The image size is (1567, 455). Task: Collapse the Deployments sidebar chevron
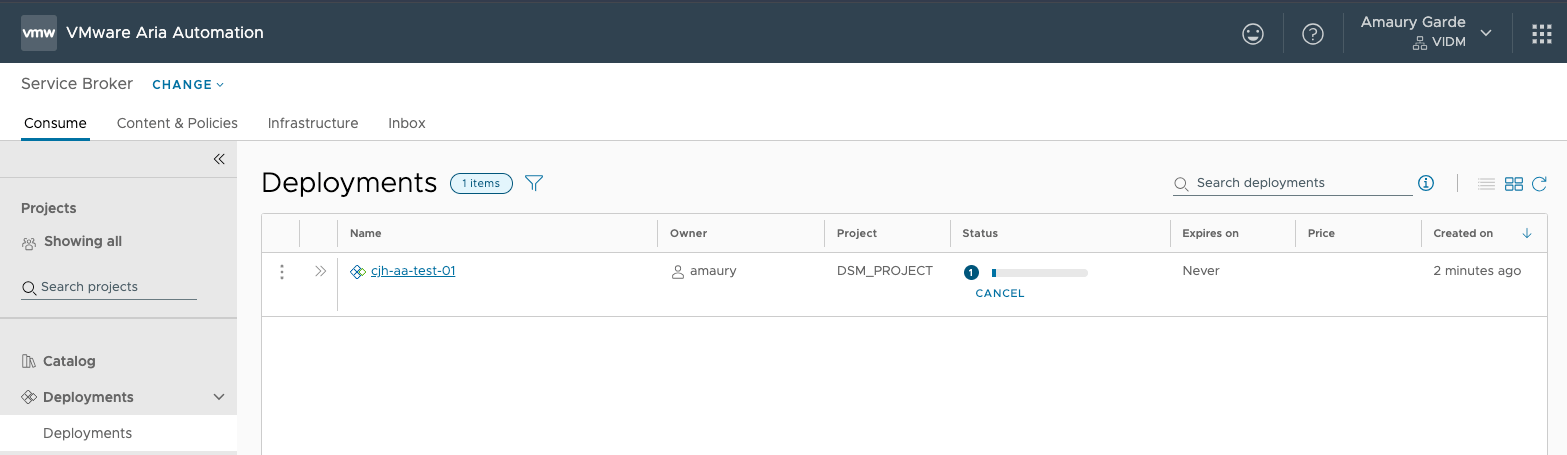pos(219,397)
